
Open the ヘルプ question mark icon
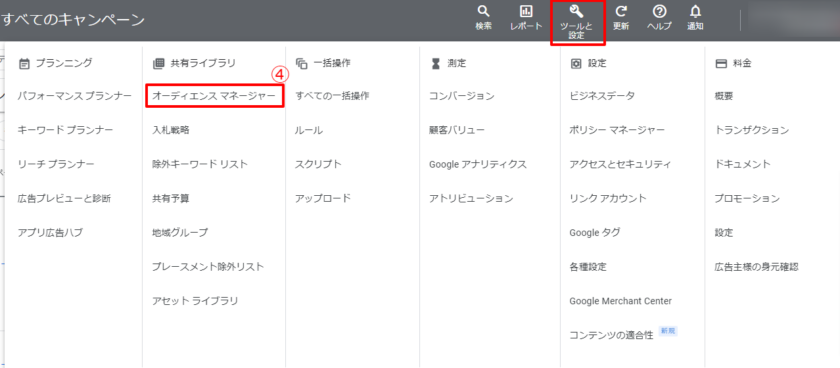[x=659, y=12]
